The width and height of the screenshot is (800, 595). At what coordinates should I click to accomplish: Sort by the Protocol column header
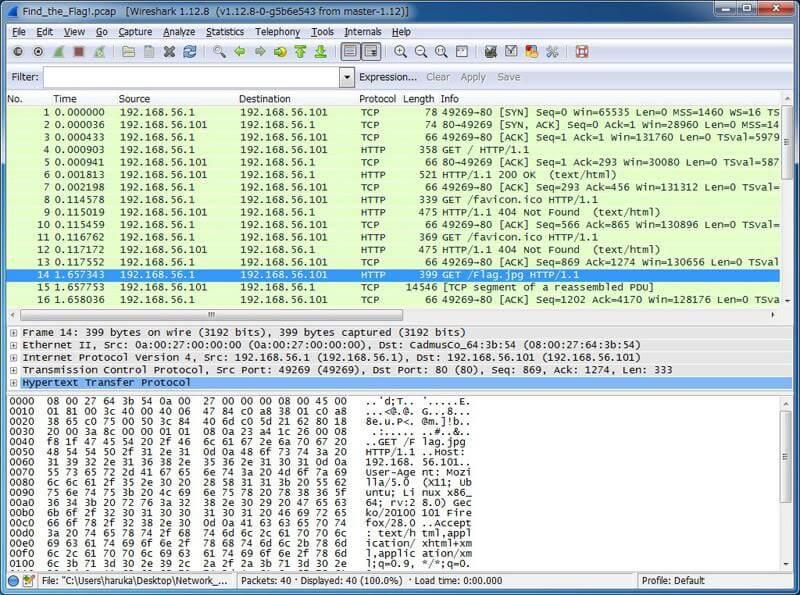coord(377,98)
